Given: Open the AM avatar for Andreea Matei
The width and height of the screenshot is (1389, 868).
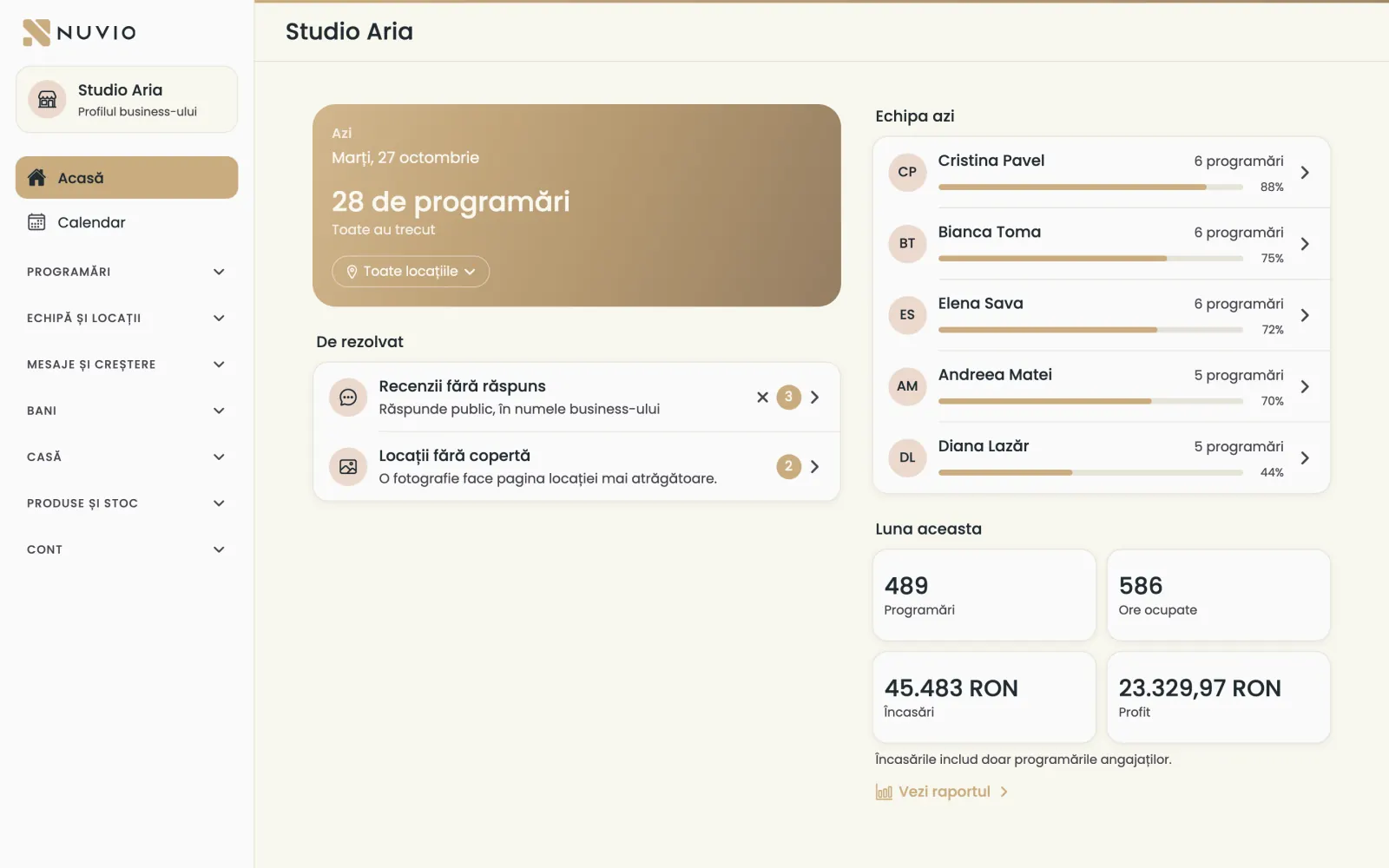Looking at the screenshot, I should [x=907, y=386].
